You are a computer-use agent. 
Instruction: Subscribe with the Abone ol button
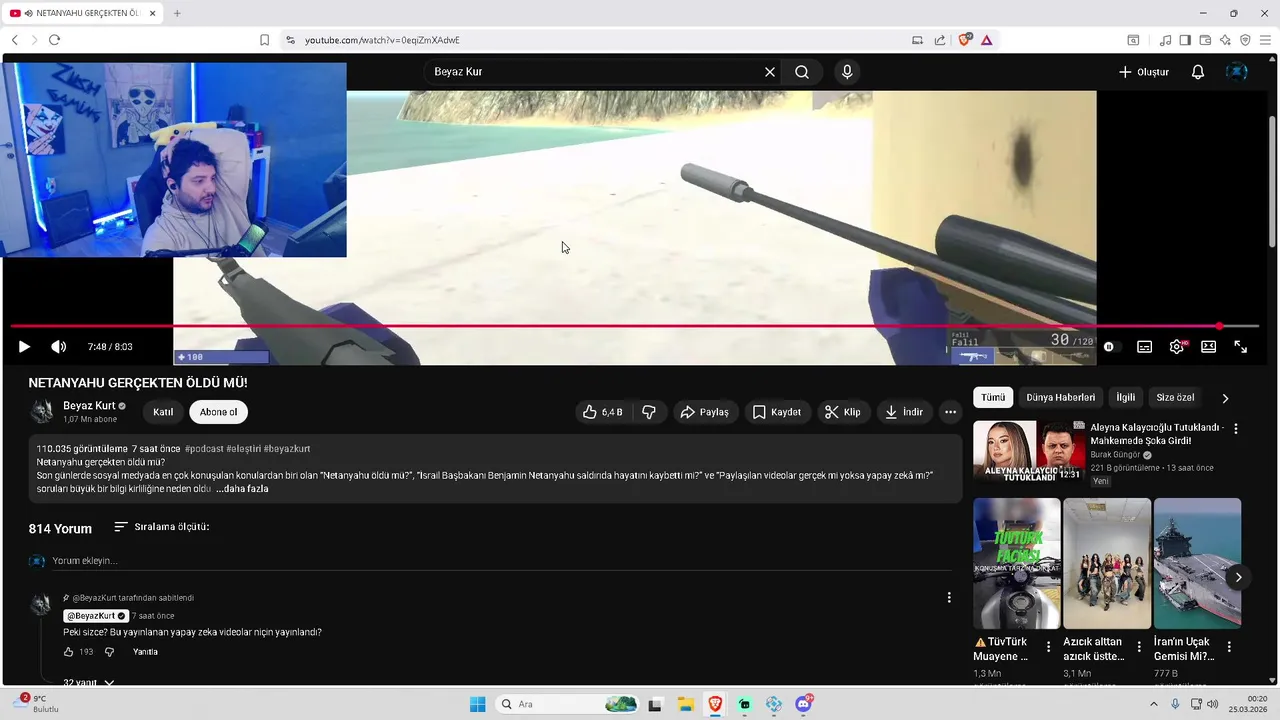(x=219, y=412)
